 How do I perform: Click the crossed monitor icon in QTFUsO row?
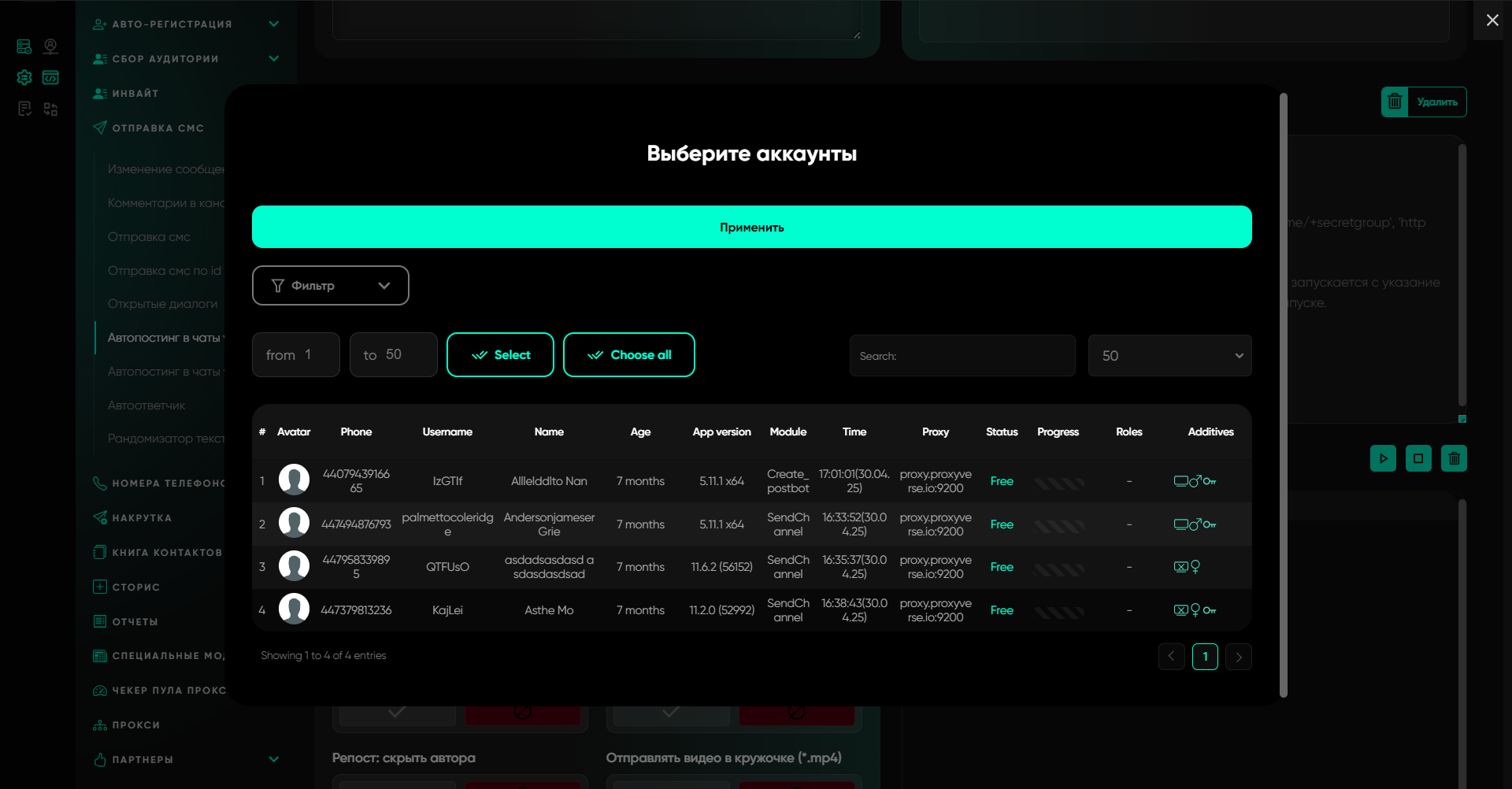(1180, 567)
